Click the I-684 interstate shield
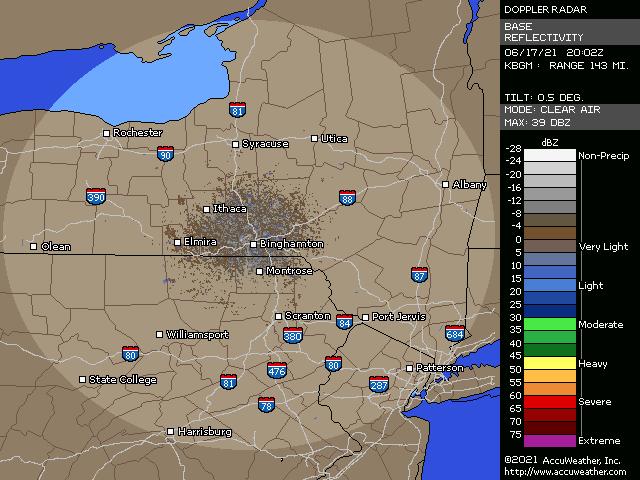This screenshot has width=640, height=480. click(455, 334)
